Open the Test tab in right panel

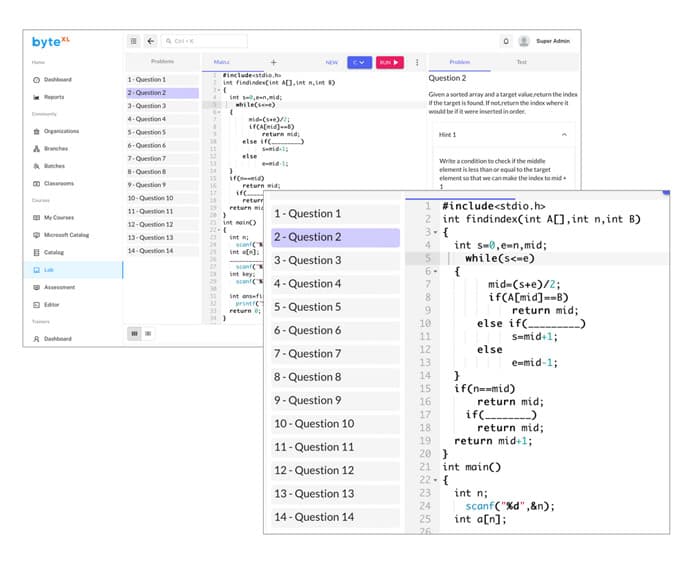pyautogui.click(x=521, y=62)
